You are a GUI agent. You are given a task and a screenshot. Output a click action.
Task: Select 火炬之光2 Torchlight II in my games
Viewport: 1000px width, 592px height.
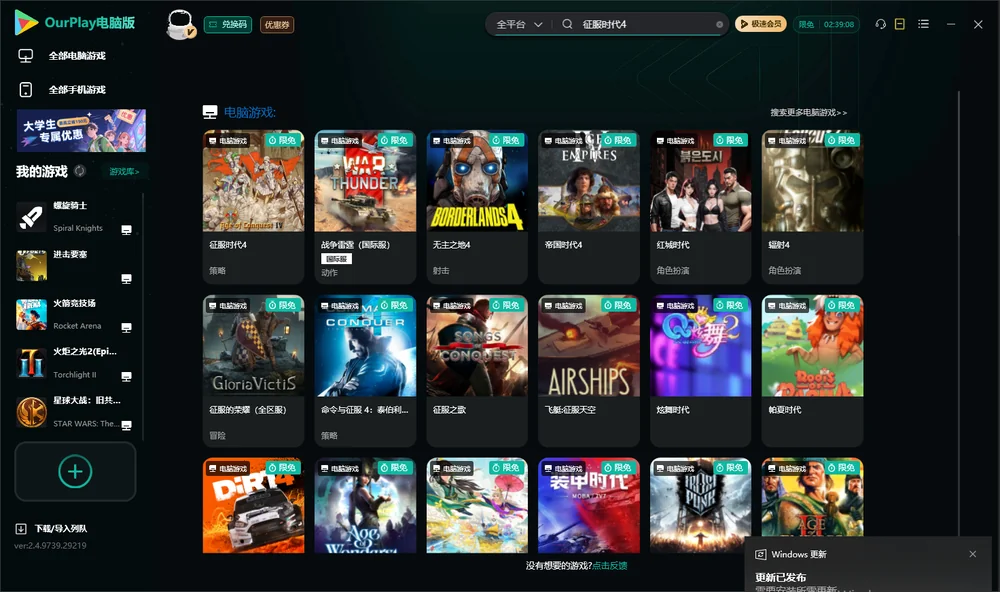point(75,364)
